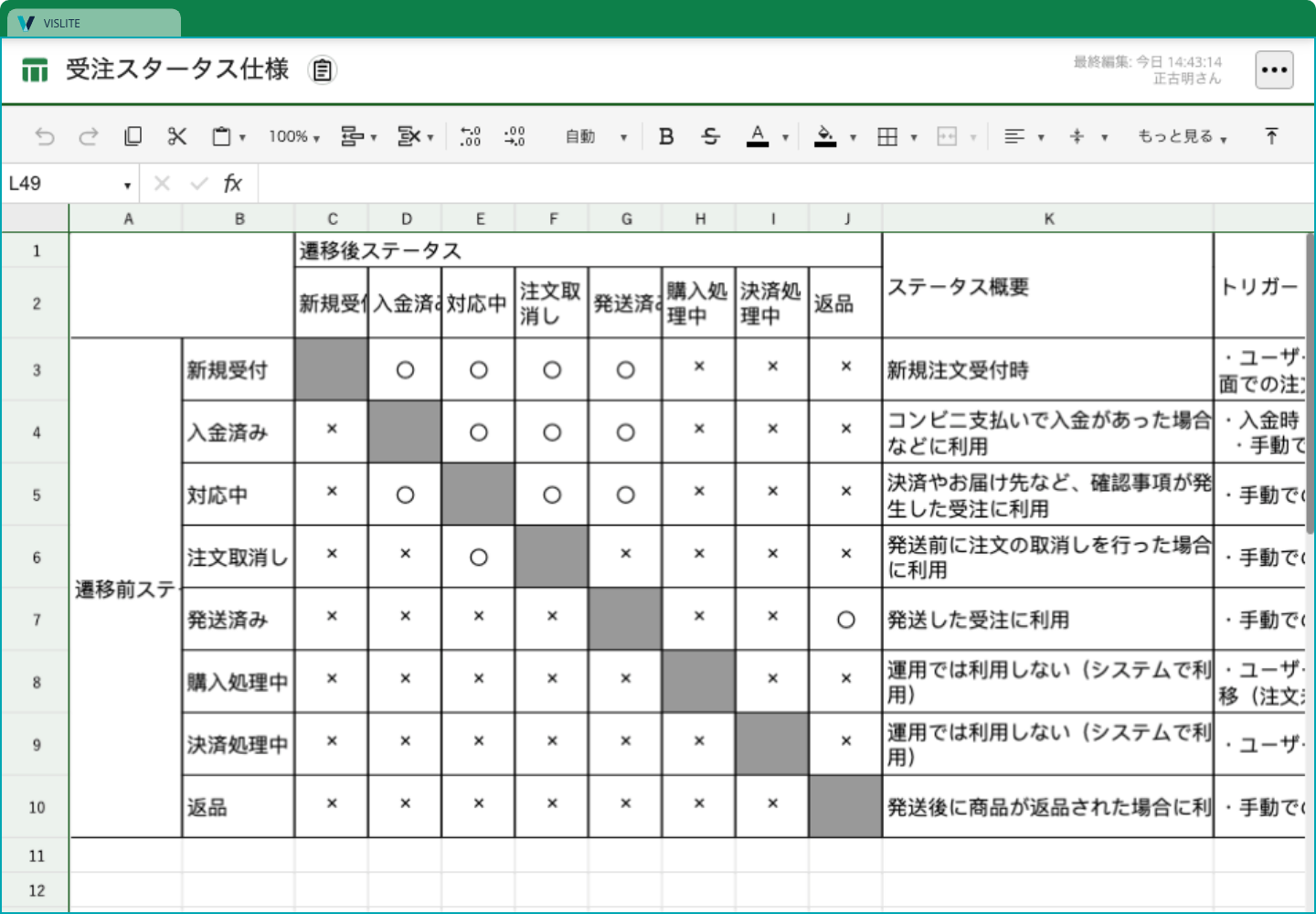Click the decrease decimal places icon
Viewport: 1316px width, 914px height.
(470, 137)
